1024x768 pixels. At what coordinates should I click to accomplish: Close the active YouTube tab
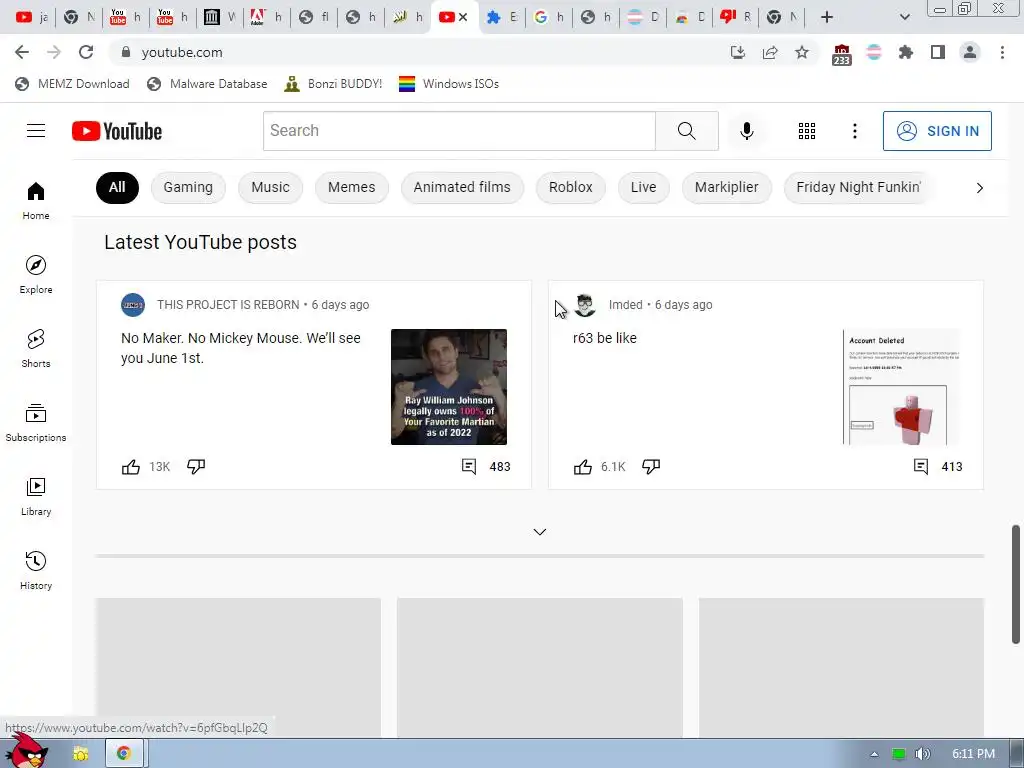[x=463, y=17]
